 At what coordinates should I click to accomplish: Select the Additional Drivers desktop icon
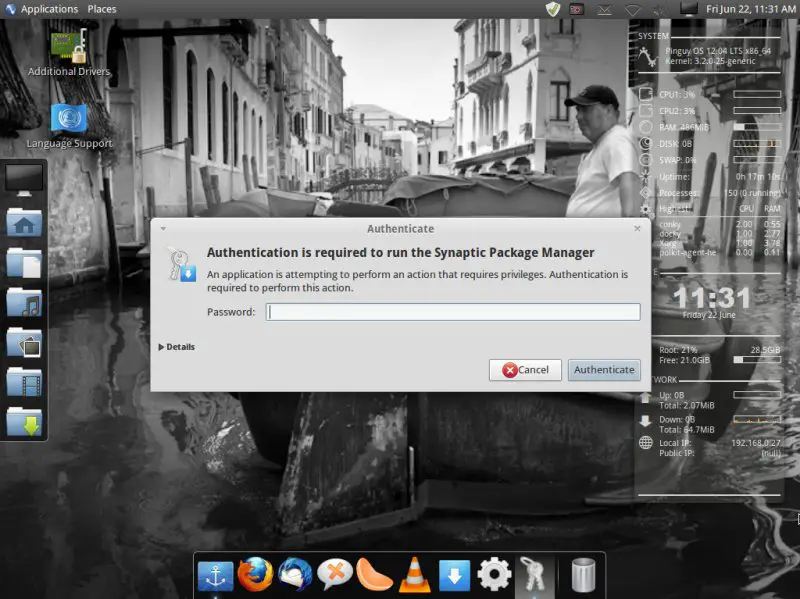point(69,53)
